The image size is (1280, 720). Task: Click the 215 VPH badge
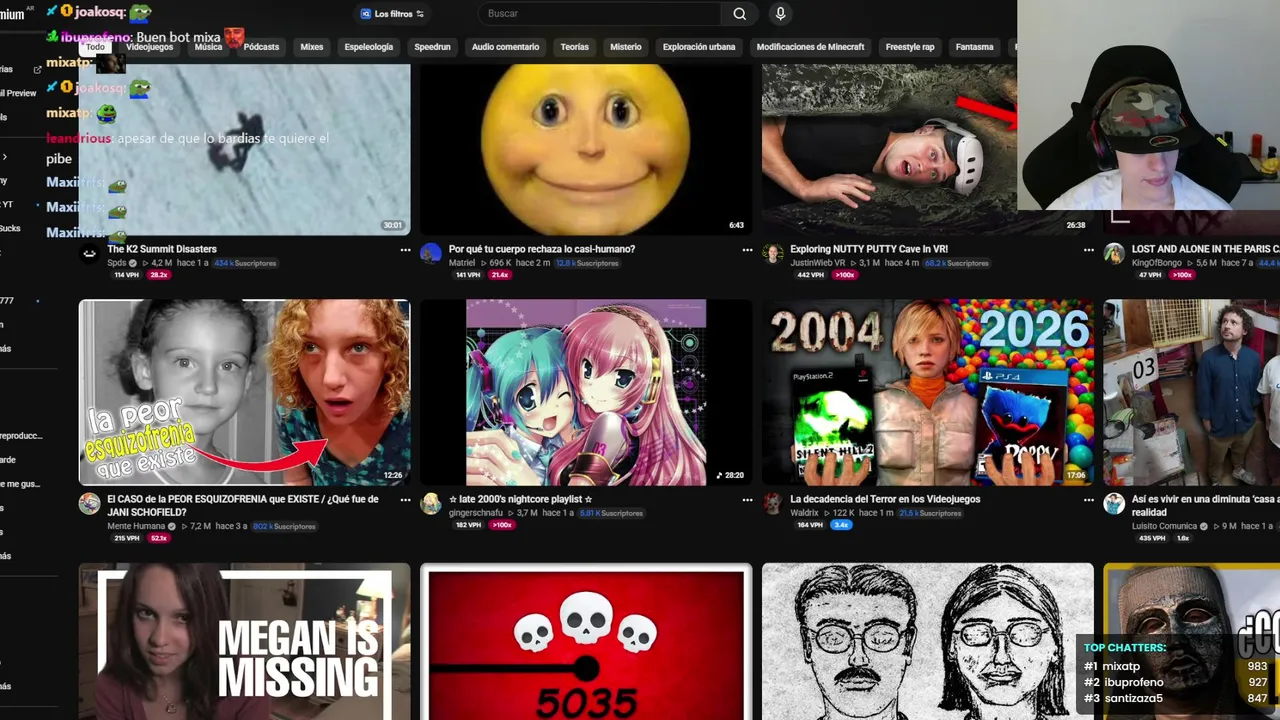click(127, 538)
